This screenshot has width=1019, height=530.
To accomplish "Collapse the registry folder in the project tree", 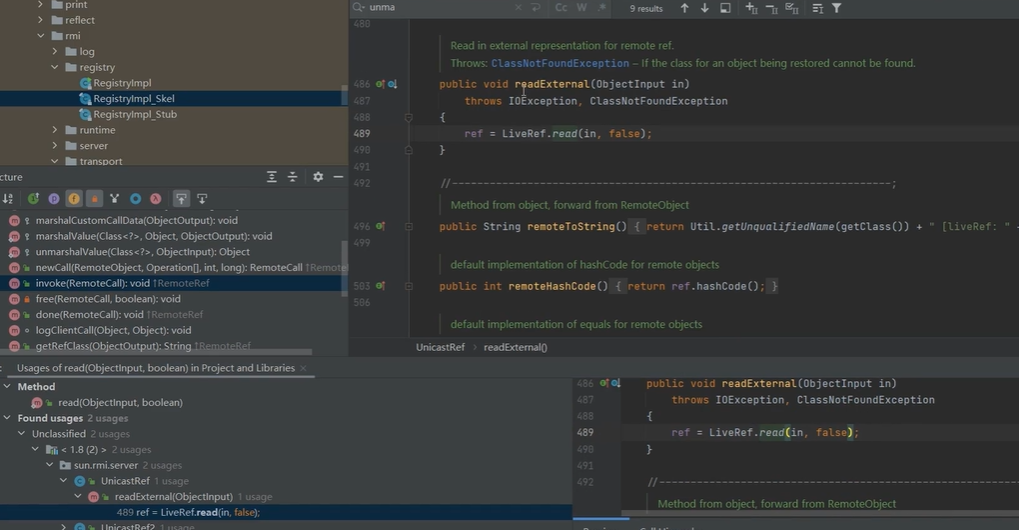I will 55,68.
